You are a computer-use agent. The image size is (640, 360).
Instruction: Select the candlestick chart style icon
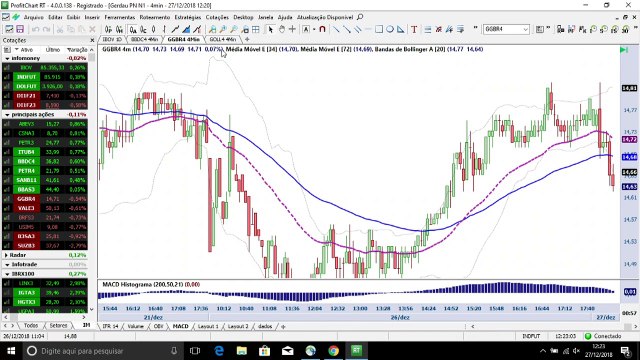tap(153, 29)
